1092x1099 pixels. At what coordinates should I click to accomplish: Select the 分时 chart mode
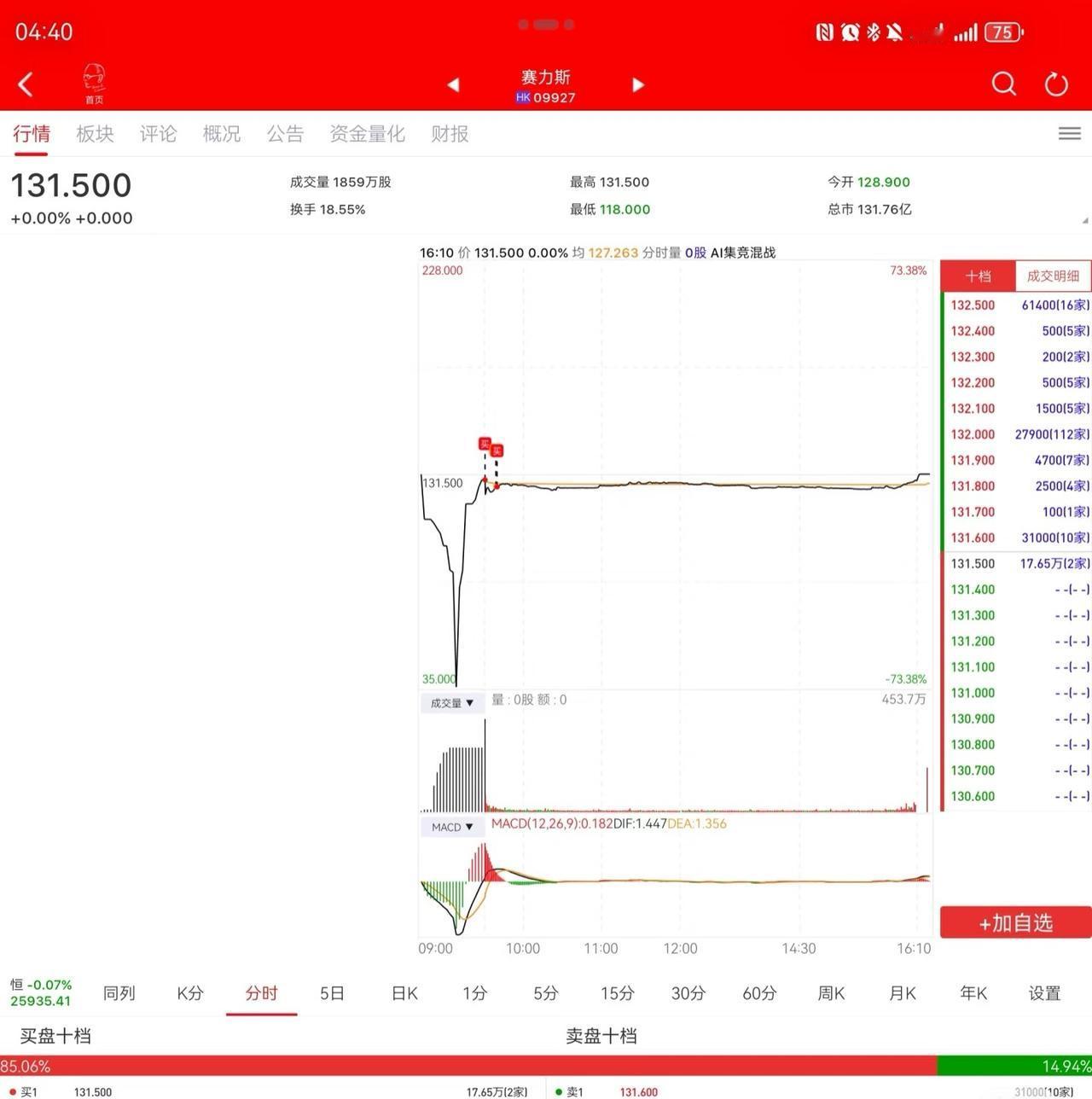261,993
